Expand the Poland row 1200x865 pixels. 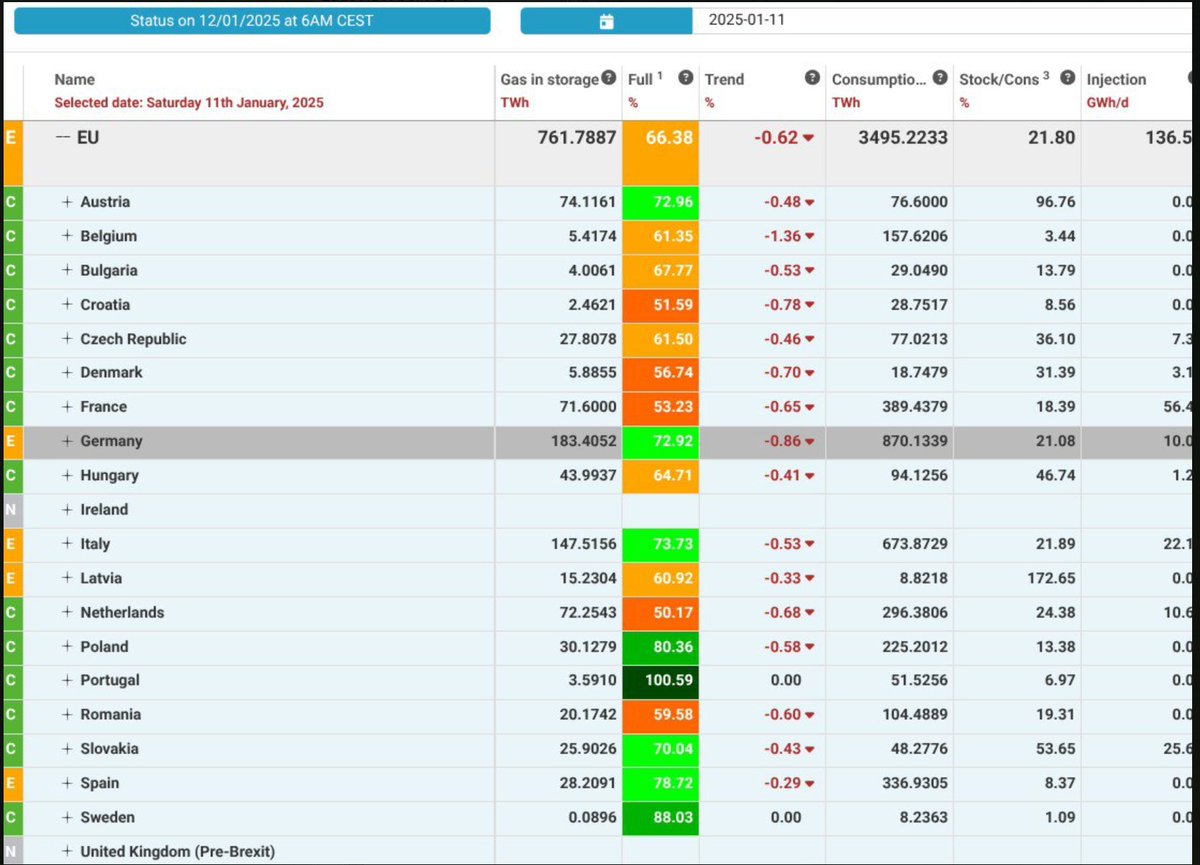(x=68, y=646)
